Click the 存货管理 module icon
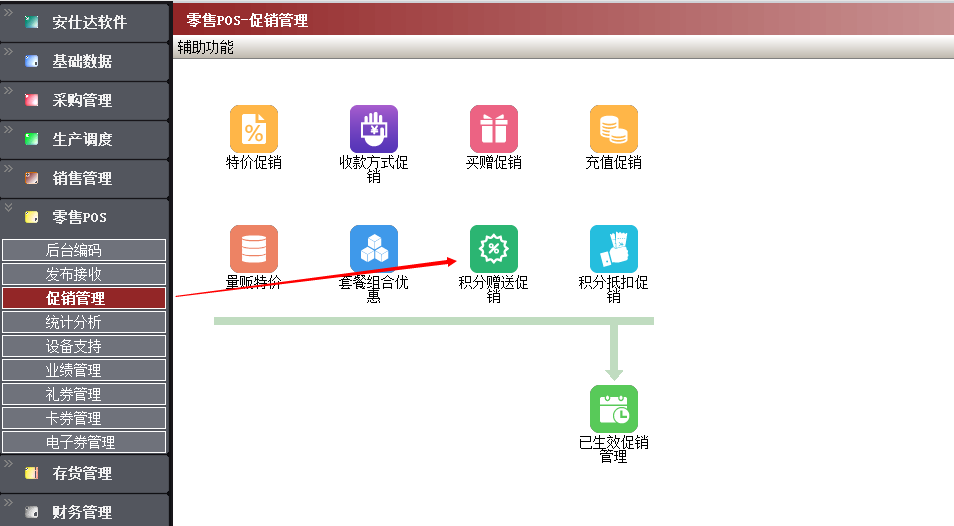 pos(32,473)
